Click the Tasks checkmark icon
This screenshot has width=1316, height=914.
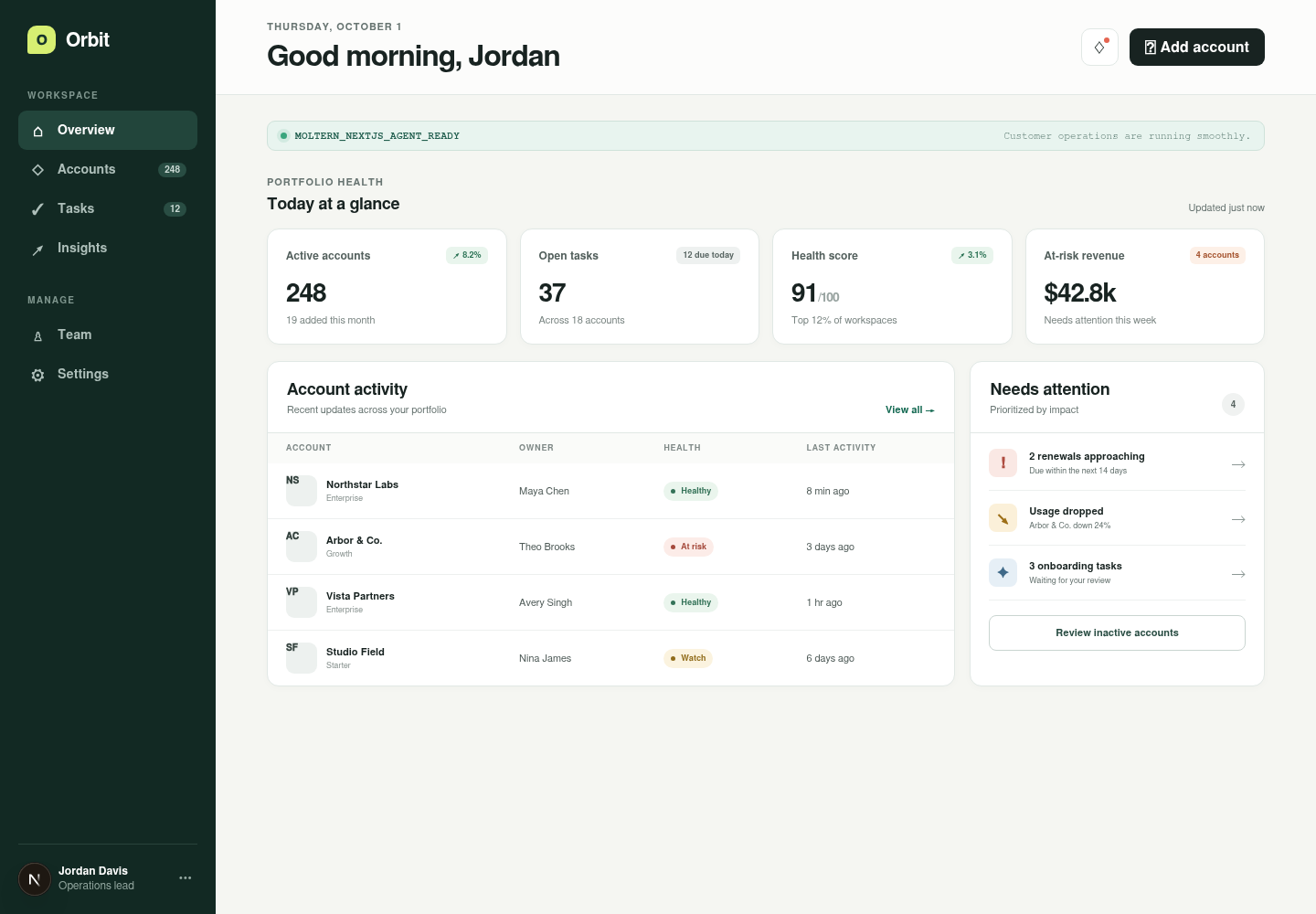pyautogui.click(x=37, y=209)
